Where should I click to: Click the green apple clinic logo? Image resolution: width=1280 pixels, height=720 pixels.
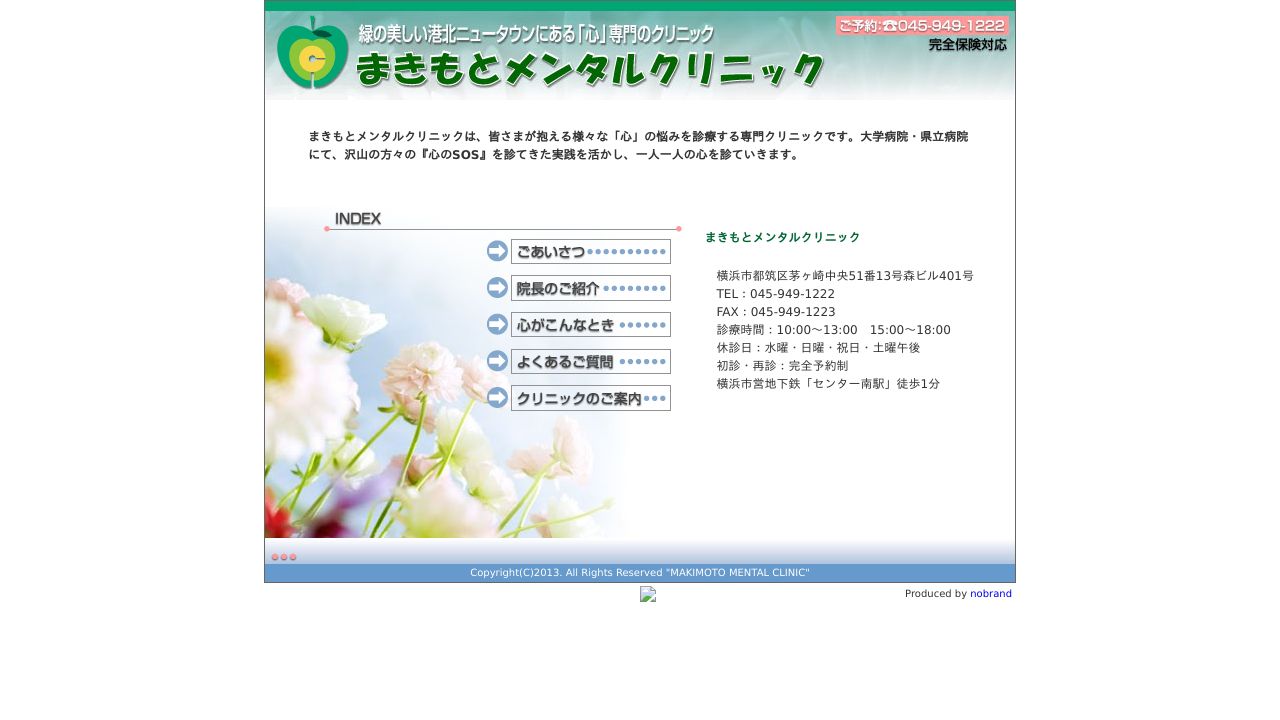pyautogui.click(x=313, y=54)
